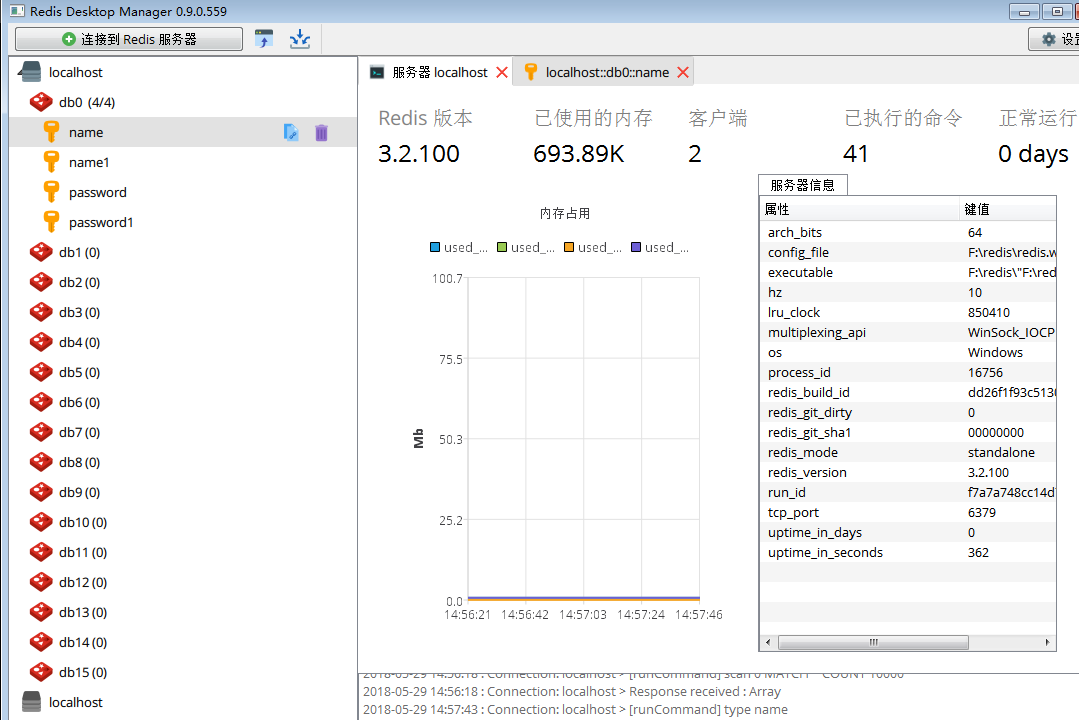
Task: Click the key value column header
Action: click(x=1007, y=209)
